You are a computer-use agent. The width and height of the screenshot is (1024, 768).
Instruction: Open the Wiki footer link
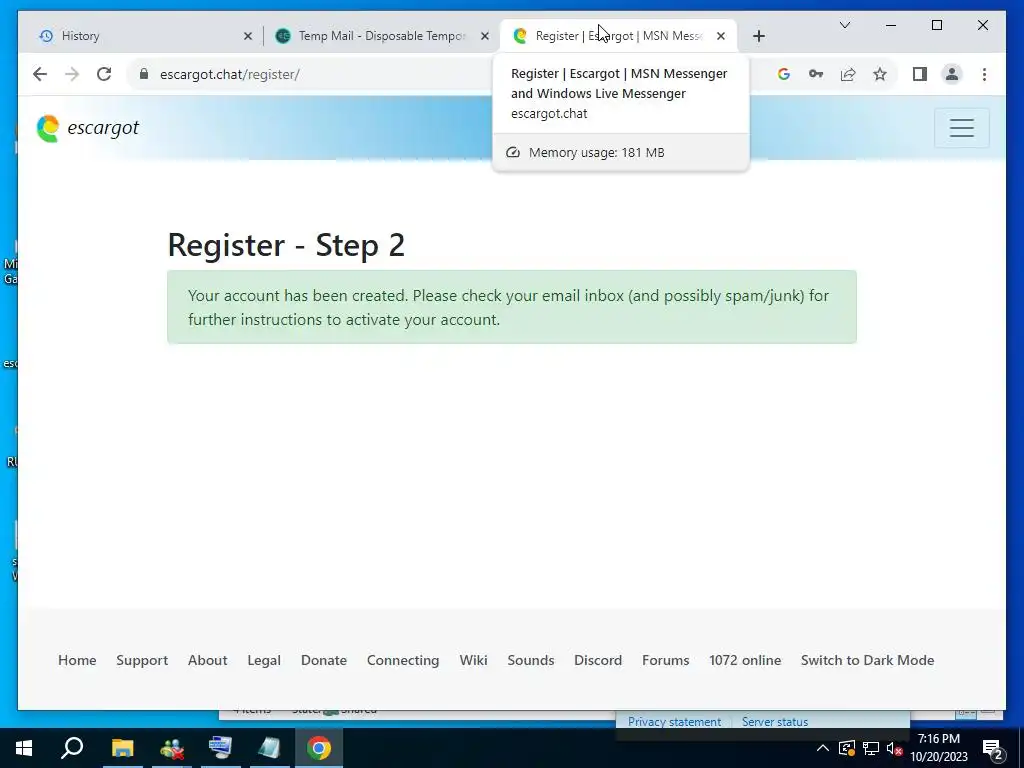pos(473,660)
